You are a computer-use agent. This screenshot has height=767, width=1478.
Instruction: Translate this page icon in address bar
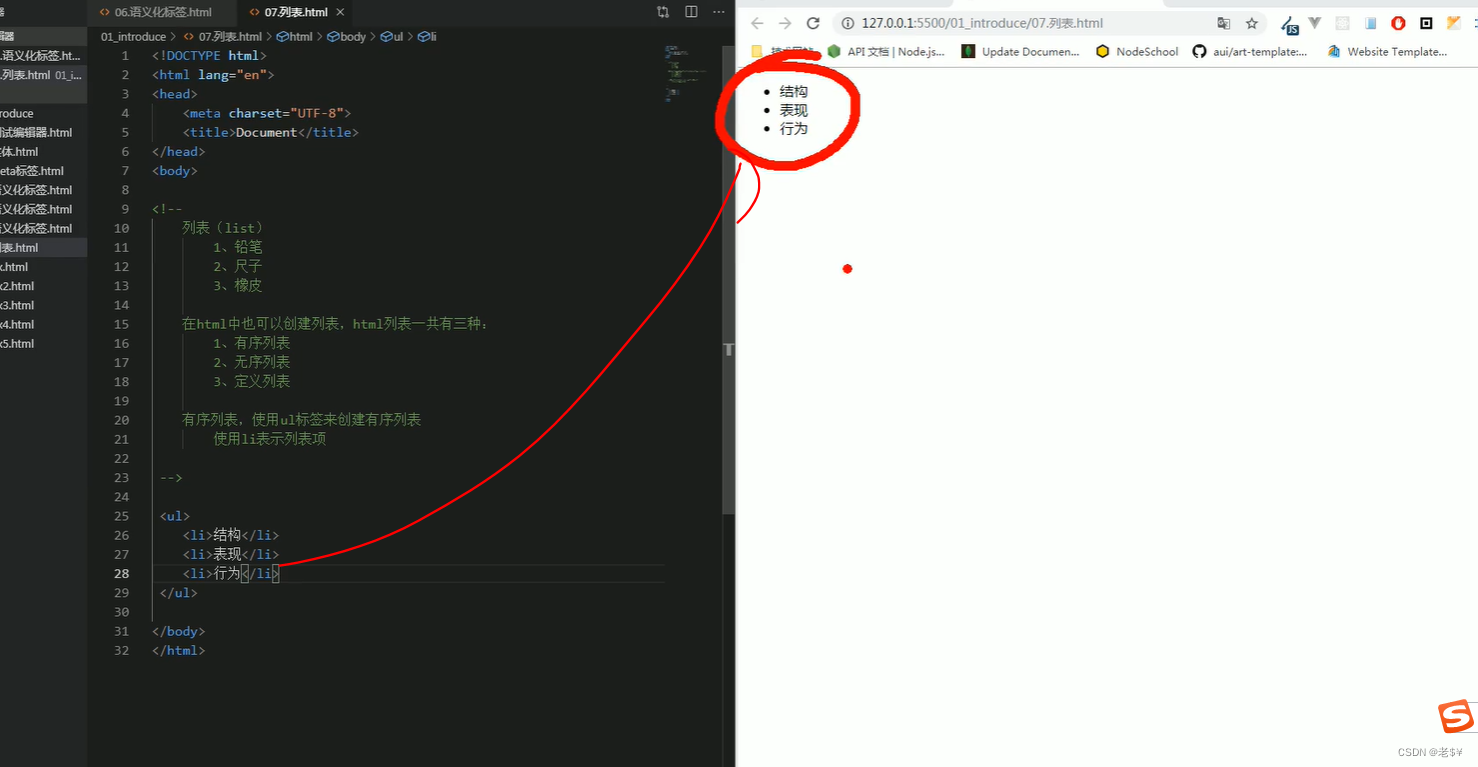click(x=1223, y=23)
